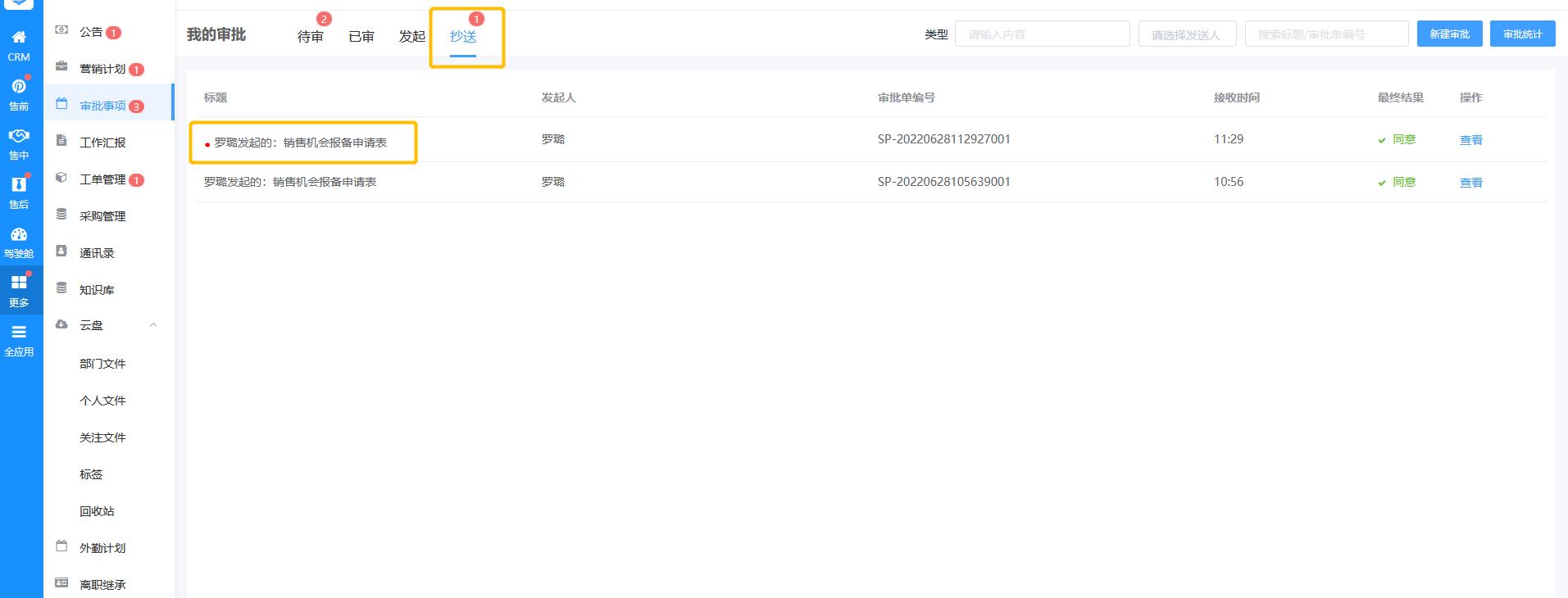The height and width of the screenshot is (598, 1568).
Task: Click 查看 for the 10:56 approval
Action: 1470,183
